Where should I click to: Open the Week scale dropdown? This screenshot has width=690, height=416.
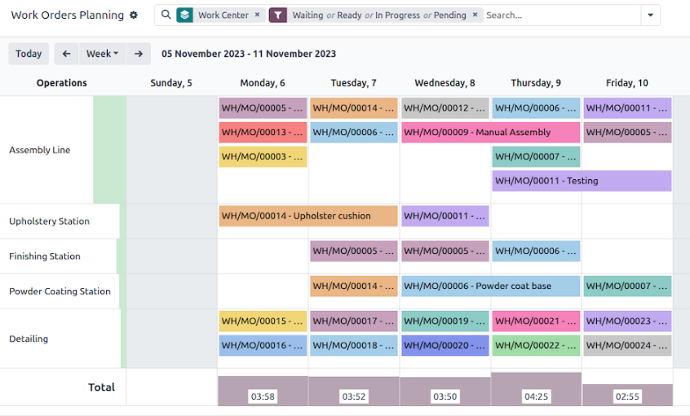[x=102, y=54]
